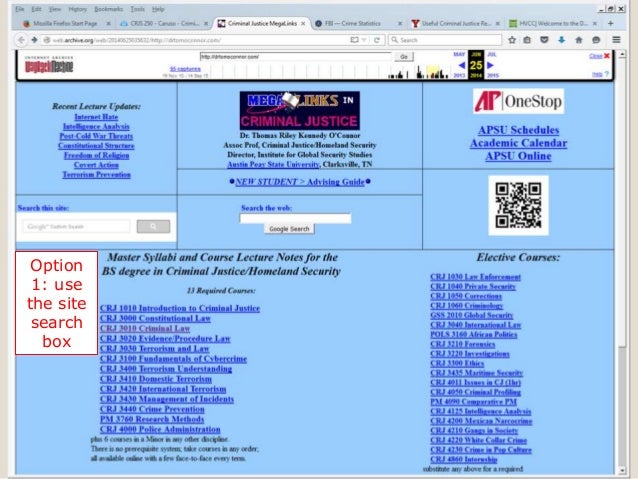Toggle reader view icon in address bar
638x479 pixels.
[x=354, y=40]
